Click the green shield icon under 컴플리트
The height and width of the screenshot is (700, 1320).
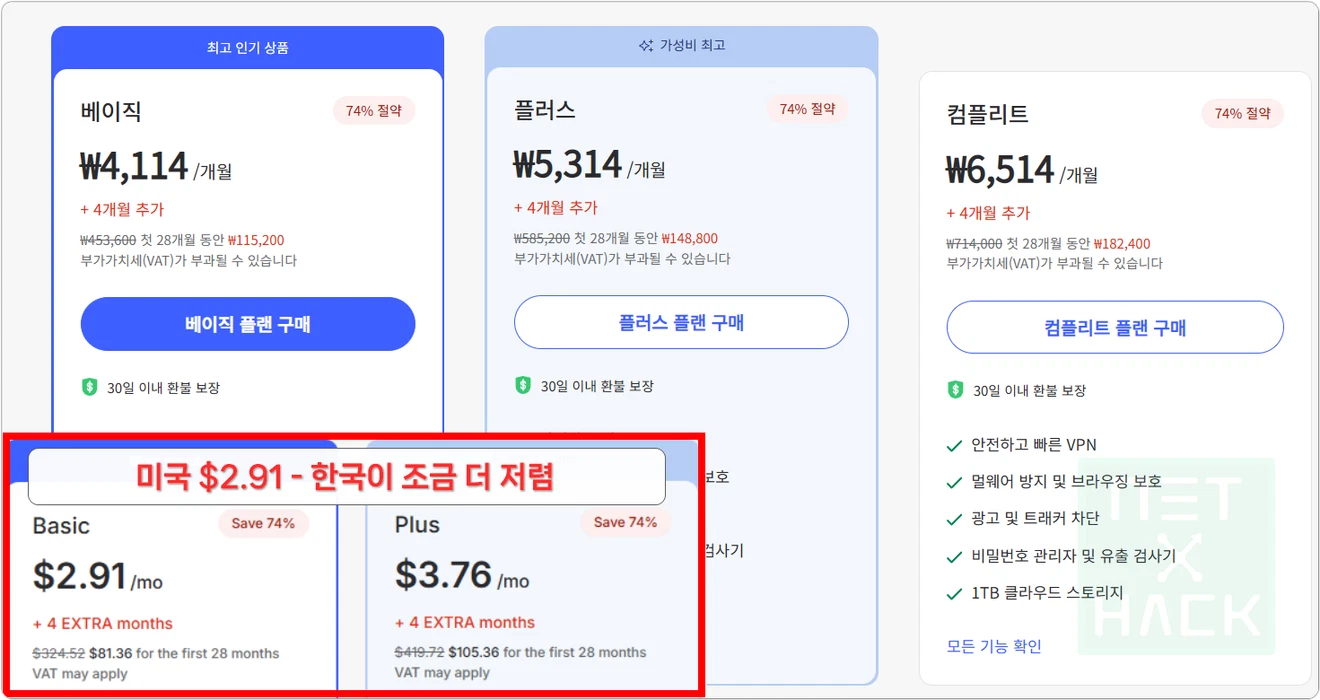click(x=955, y=390)
